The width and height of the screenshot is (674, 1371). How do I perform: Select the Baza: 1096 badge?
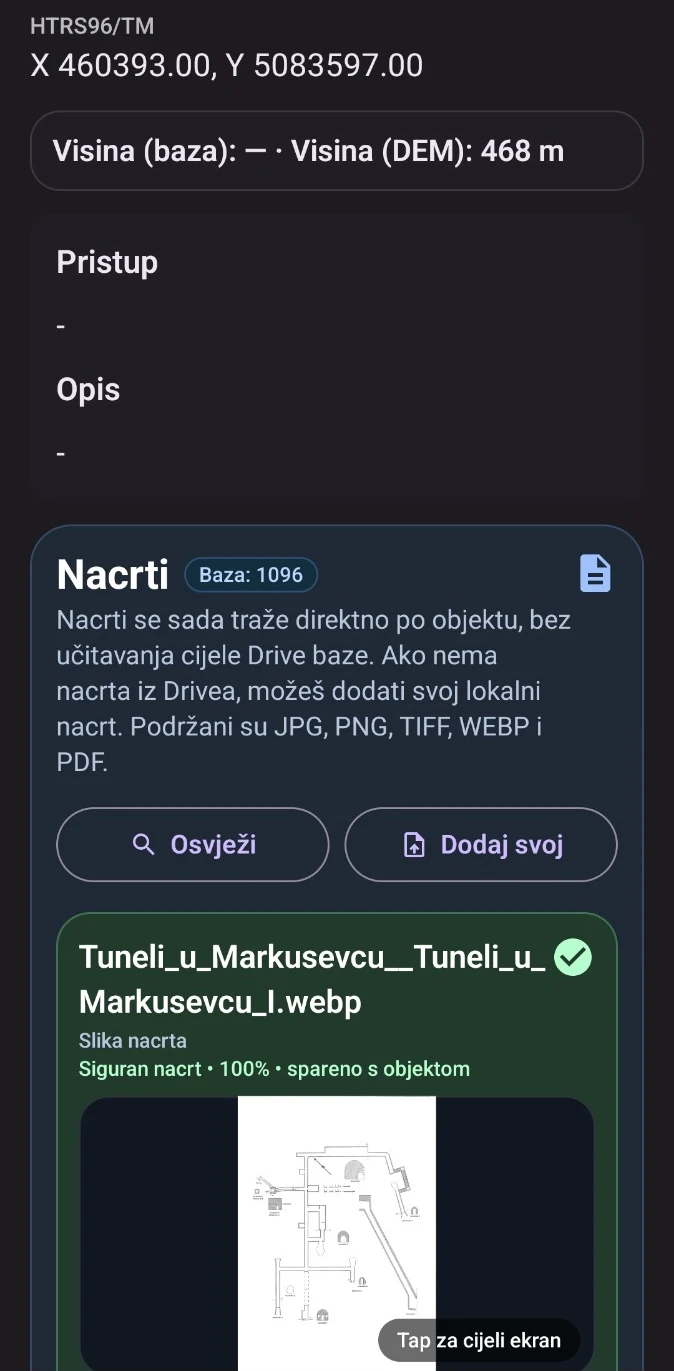[251, 575]
